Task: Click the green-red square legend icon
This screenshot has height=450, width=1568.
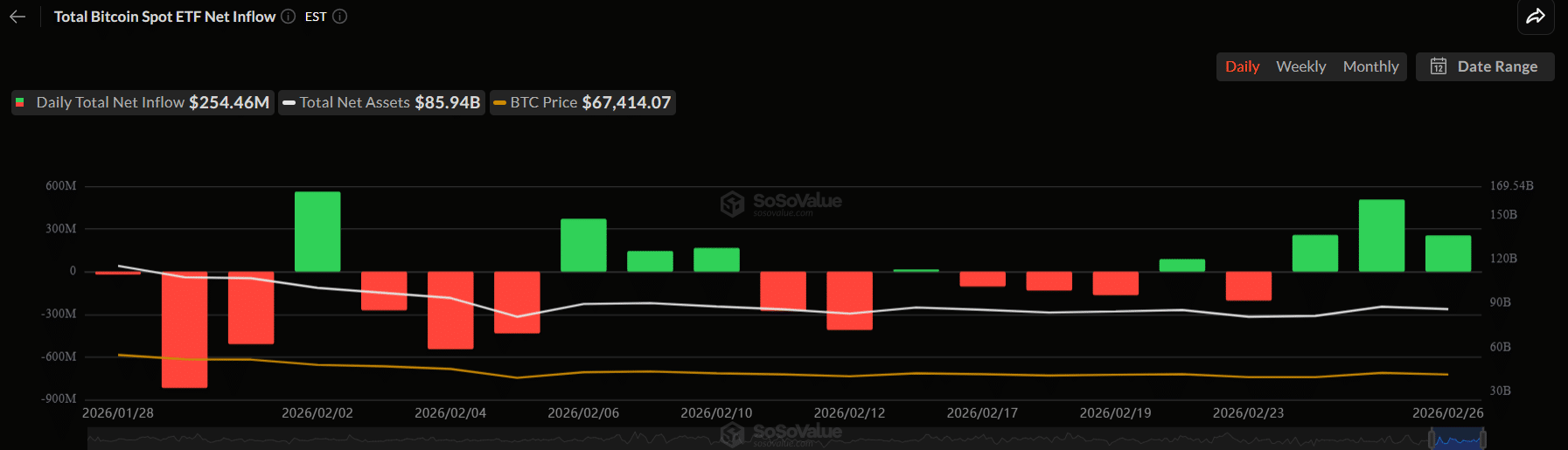Action: pyautogui.click(x=20, y=102)
